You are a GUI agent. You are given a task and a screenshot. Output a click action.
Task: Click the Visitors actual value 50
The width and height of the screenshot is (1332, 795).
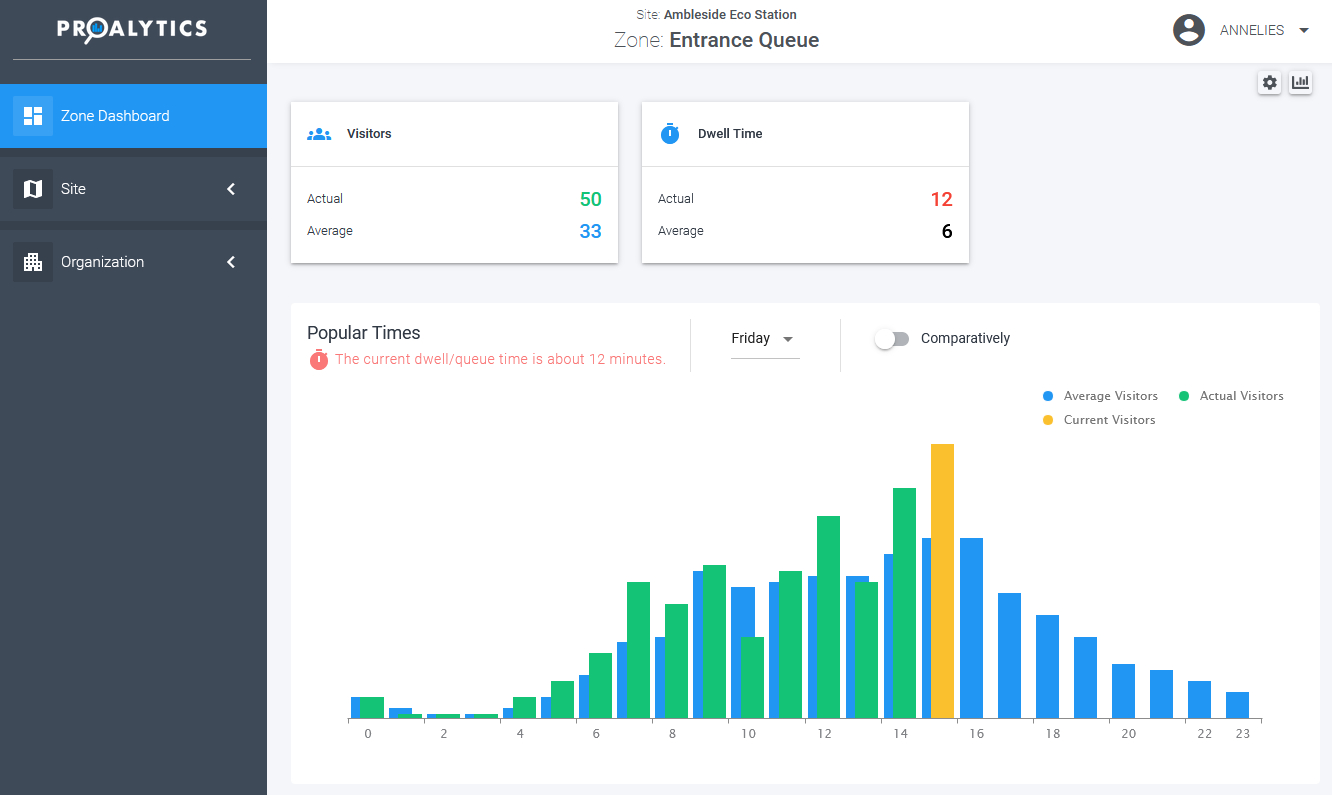[x=591, y=199]
